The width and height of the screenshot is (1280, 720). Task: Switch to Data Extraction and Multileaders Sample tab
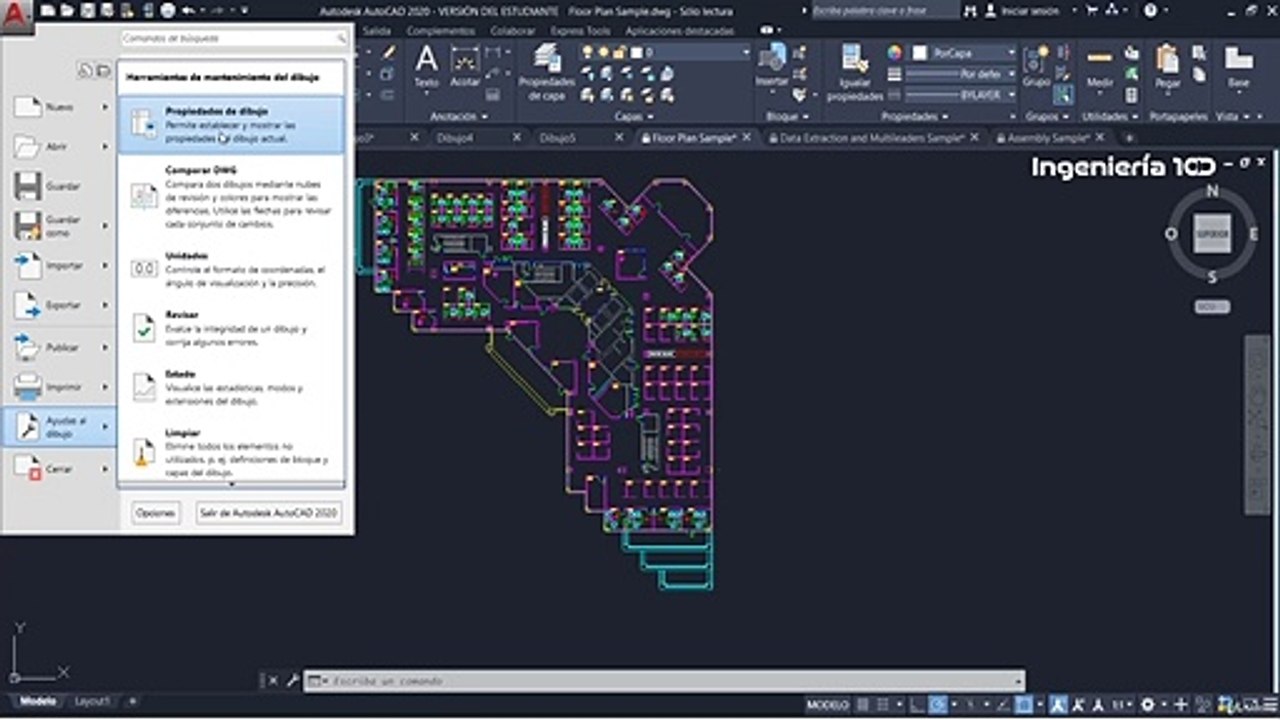click(872, 138)
